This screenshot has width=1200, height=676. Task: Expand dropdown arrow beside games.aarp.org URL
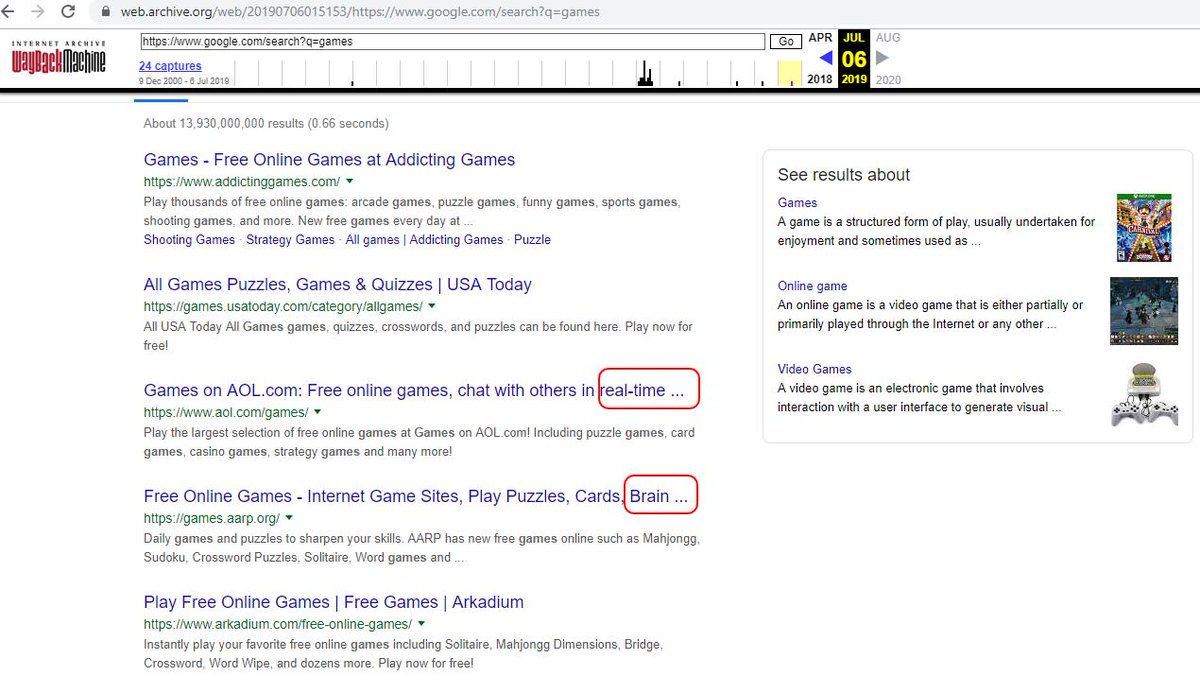coord(289,518)
